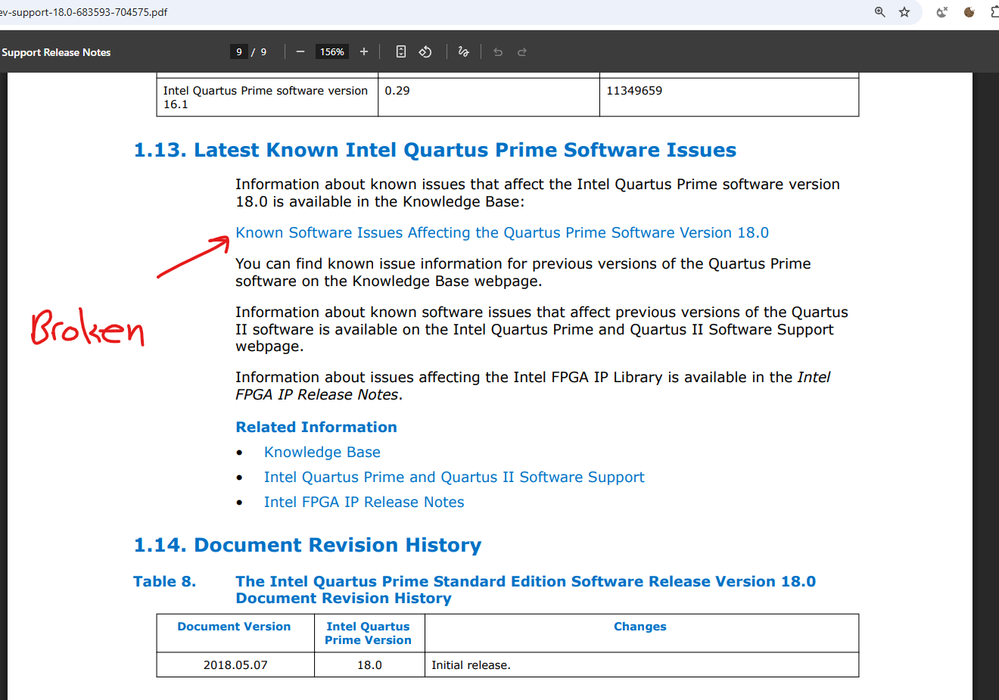
Task: Select the draw annotation tool
Action: click(x=463, y=52)
